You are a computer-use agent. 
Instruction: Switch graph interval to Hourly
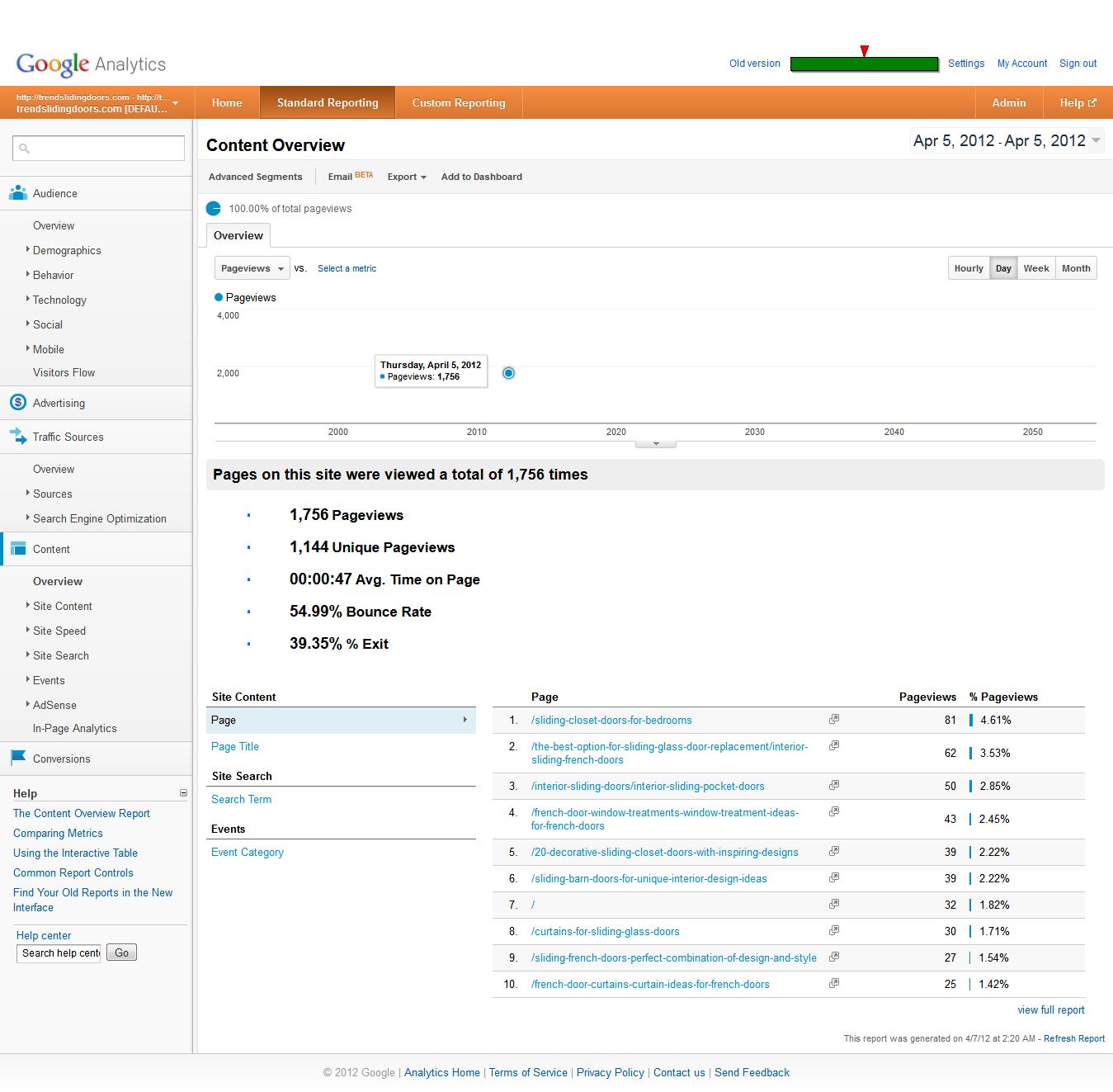[x=969, y=268]
